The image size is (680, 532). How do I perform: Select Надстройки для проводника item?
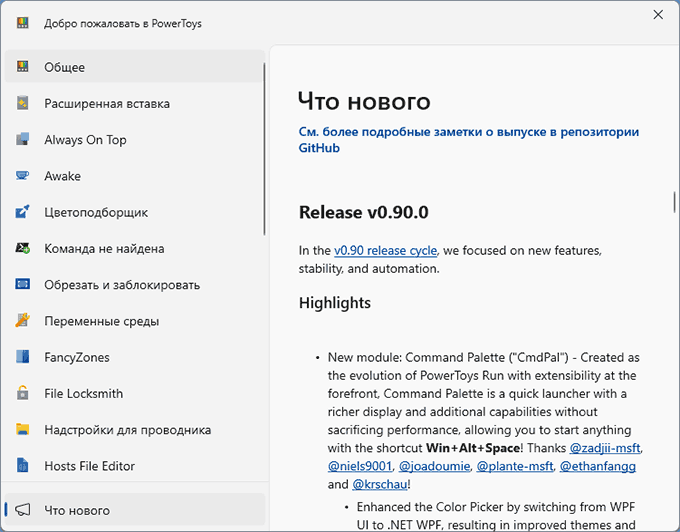coord(134,429)
